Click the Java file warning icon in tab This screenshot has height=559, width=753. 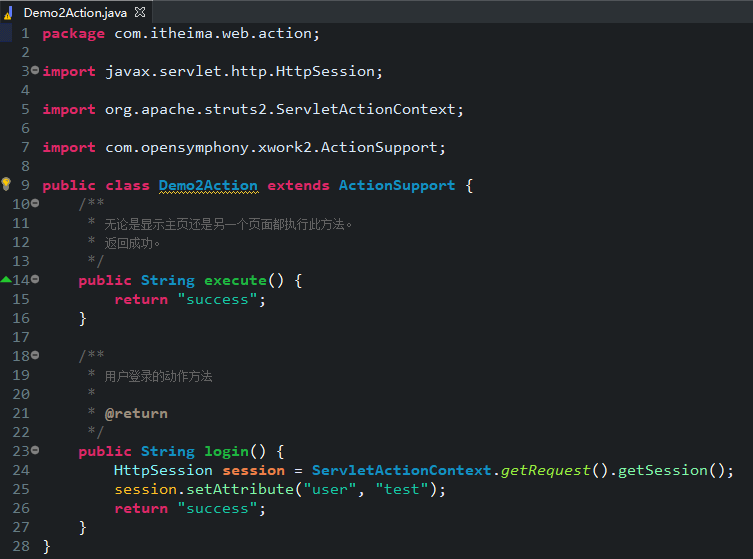pyautogui.click(x=7, y=13)
